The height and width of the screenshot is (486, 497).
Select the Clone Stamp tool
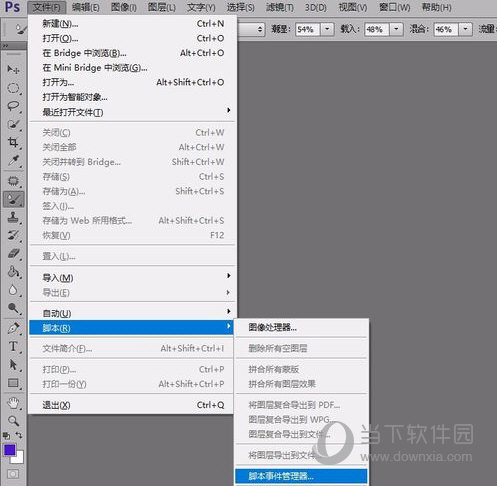coord(13,217)
